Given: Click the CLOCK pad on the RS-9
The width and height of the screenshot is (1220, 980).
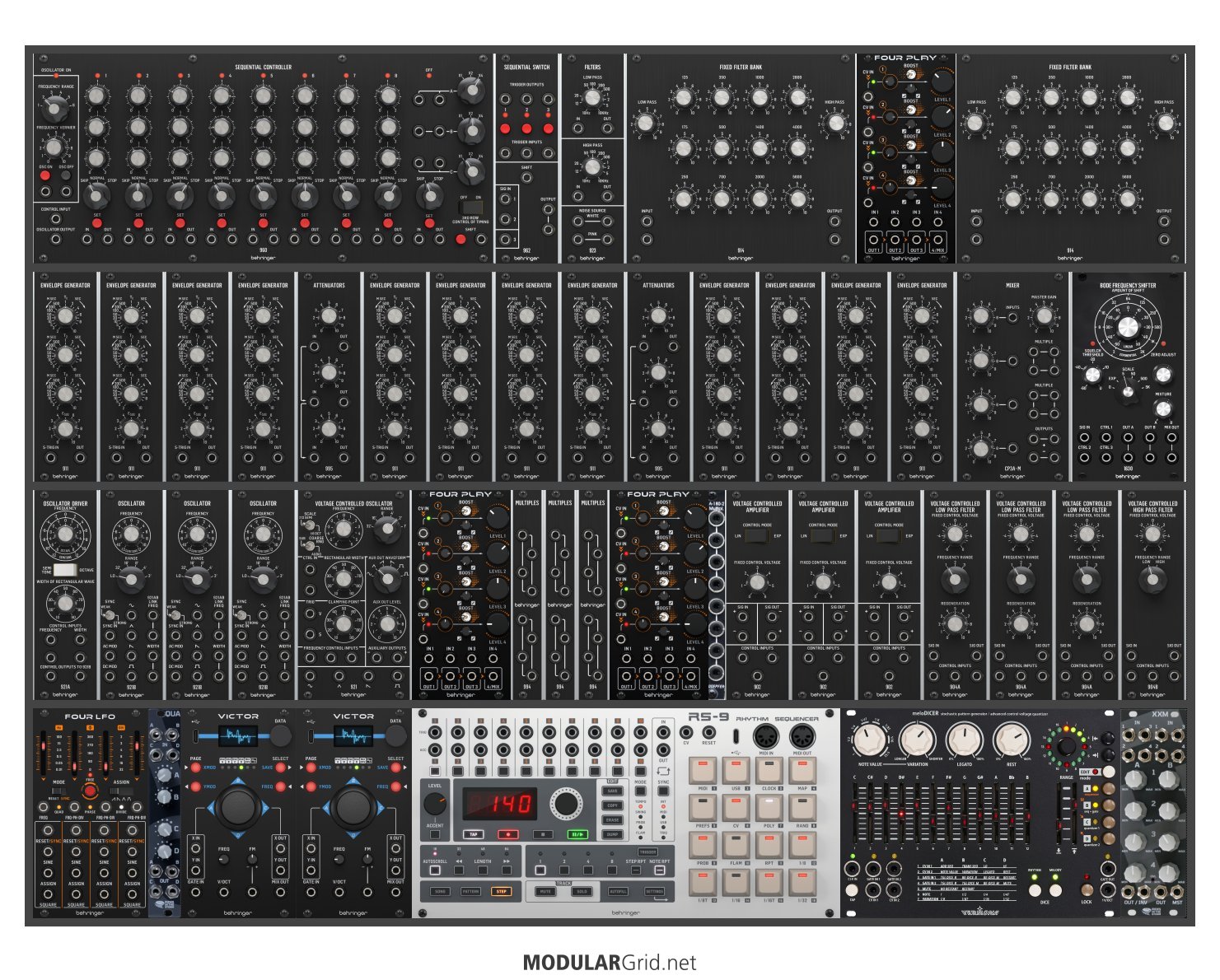Looking at the screenshot, I should point(769,771).
